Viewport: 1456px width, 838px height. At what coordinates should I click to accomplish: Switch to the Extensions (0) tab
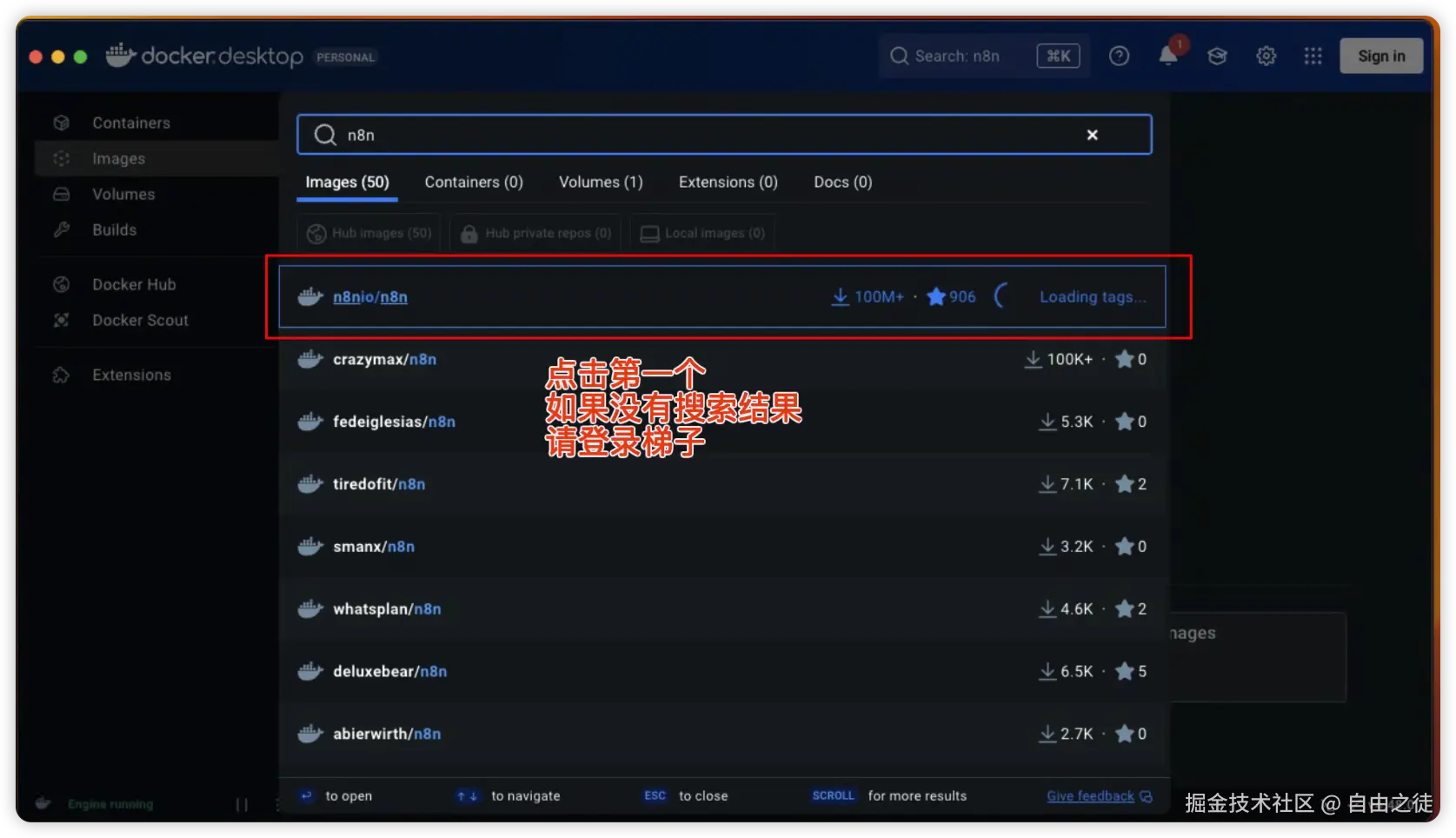pyautogui.click(x=728, y=182)
